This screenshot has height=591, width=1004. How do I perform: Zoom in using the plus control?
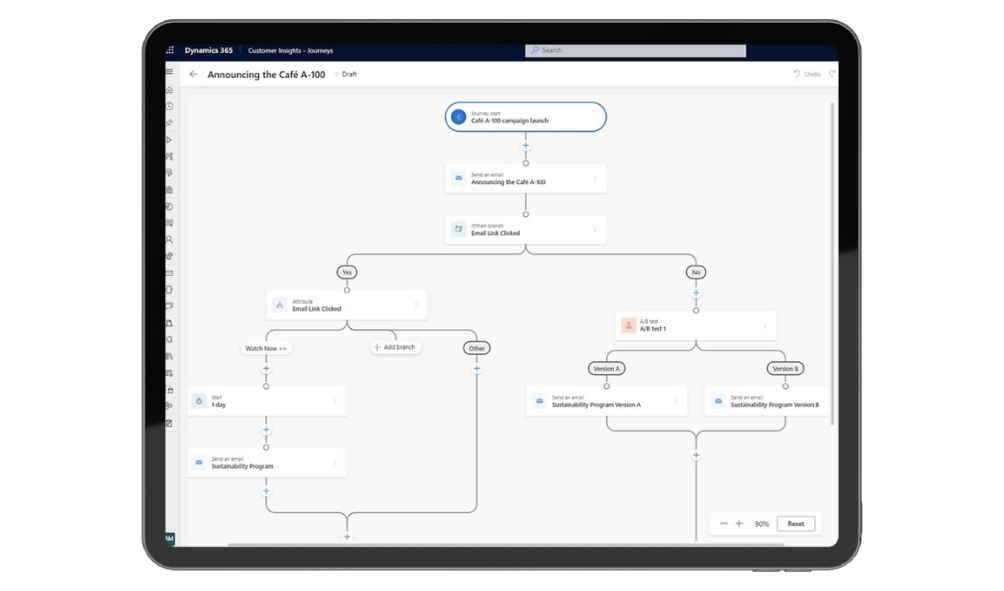pyautogui.click(x=740, y=524)
